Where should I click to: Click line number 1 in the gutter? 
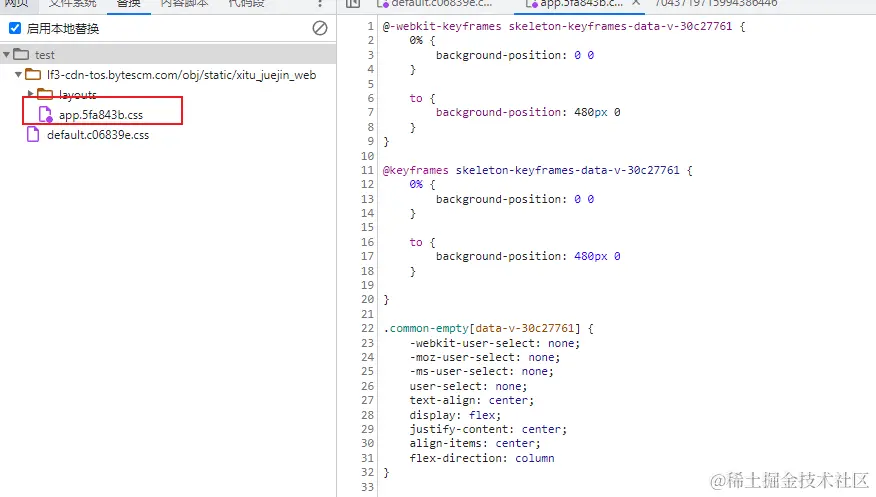pyautogui.click(x=370, y=26)
